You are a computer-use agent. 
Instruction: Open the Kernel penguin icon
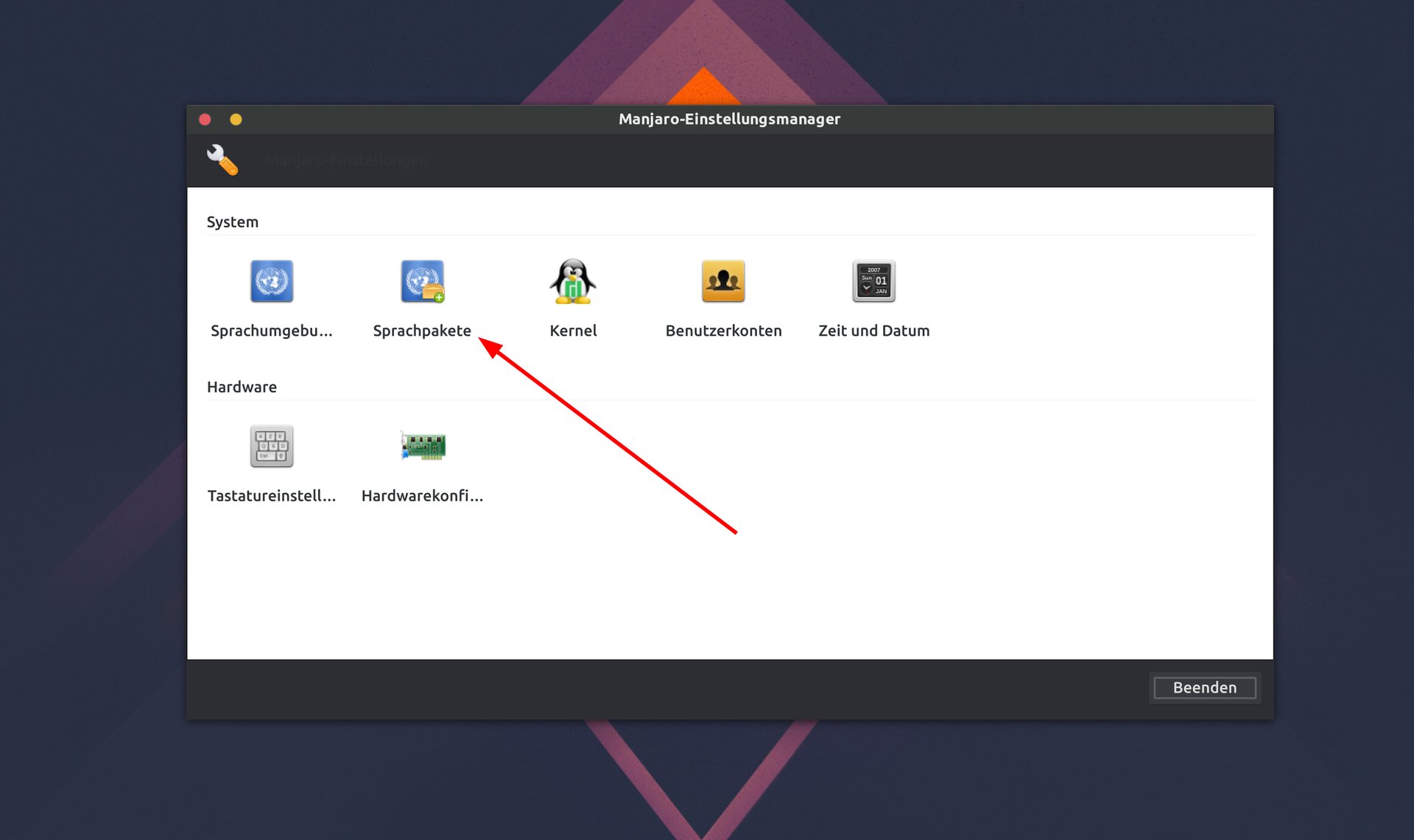pyautogui.click(x=573, y=281)
